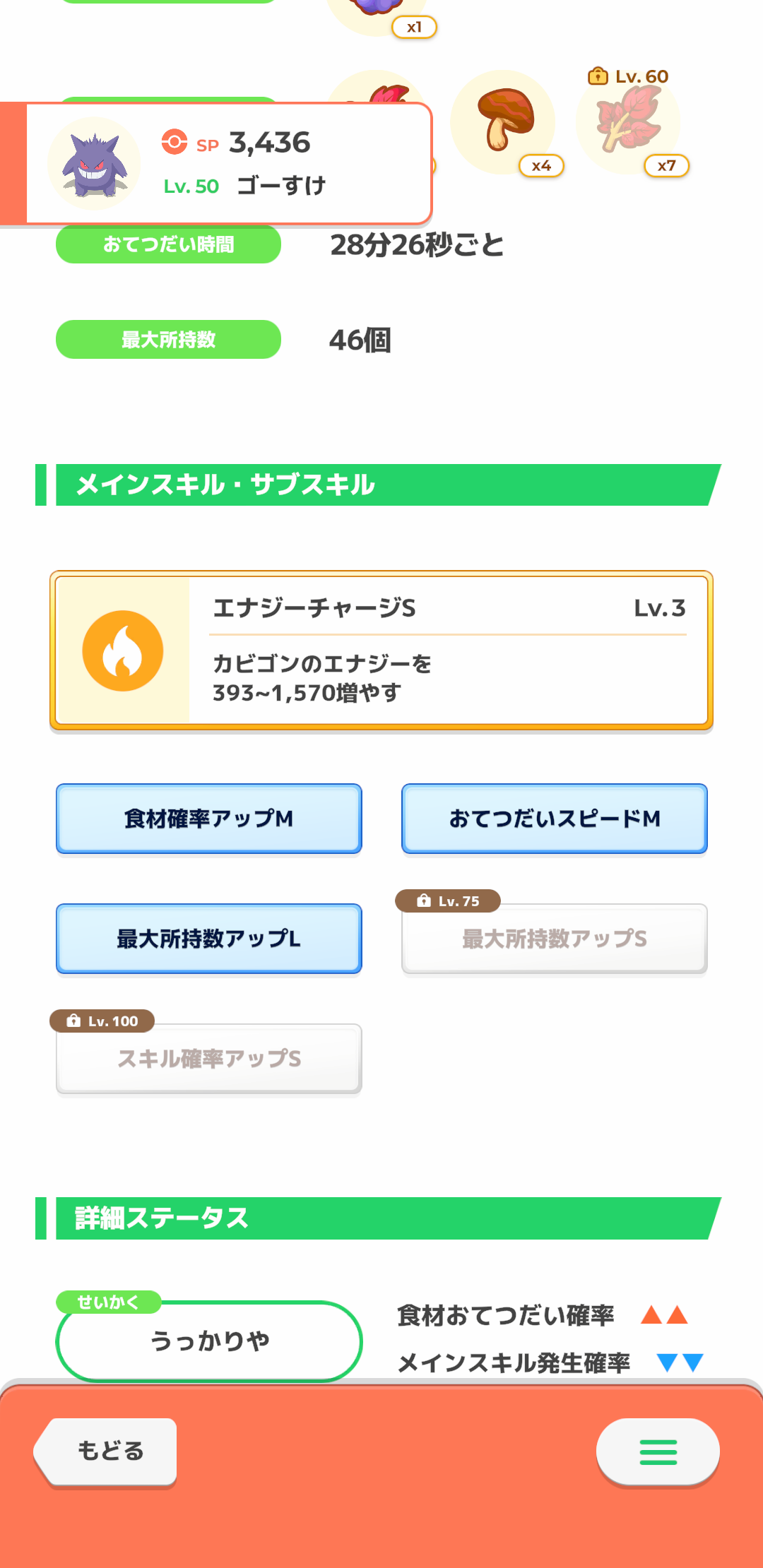Tap the red up arrows for ingredient rate
Screen dimensions: 763x1568
point(664,1314)
